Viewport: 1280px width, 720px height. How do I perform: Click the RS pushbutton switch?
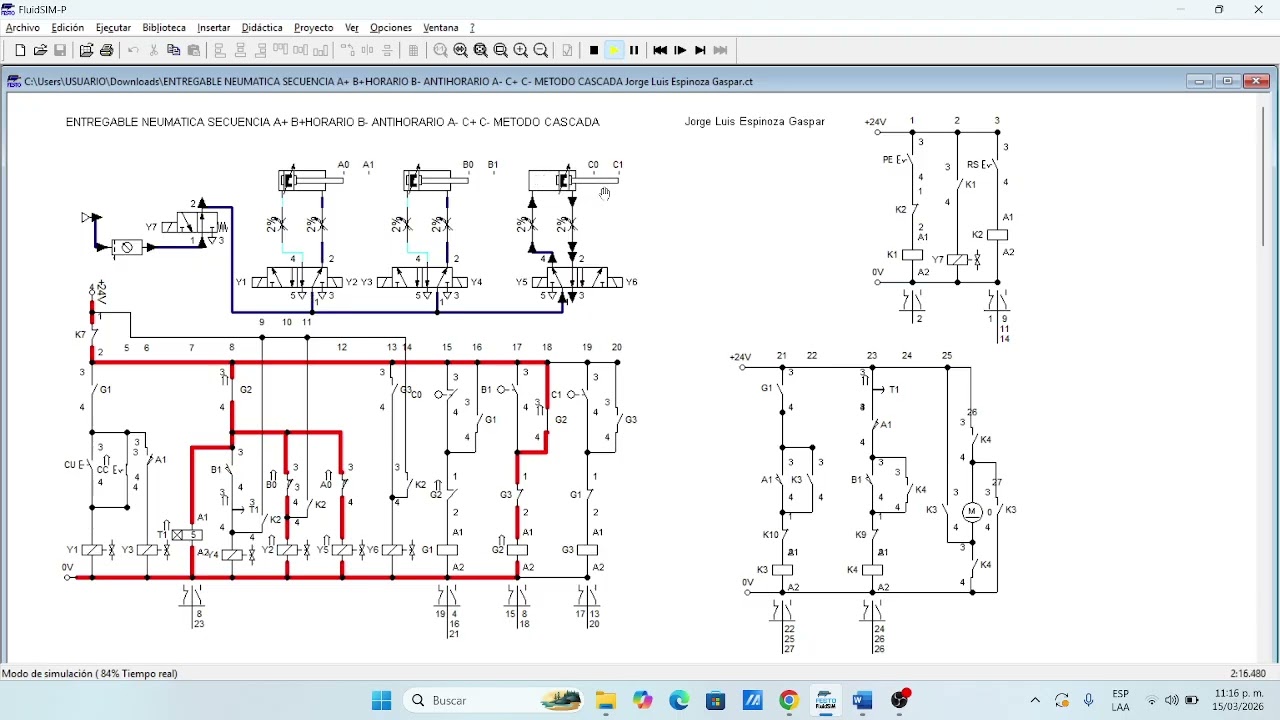(x=990, y=165)
